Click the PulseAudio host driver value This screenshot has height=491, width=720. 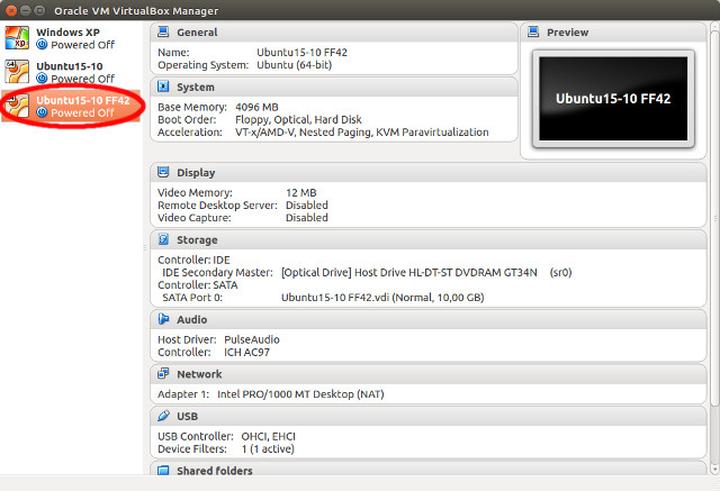point(252,339)
